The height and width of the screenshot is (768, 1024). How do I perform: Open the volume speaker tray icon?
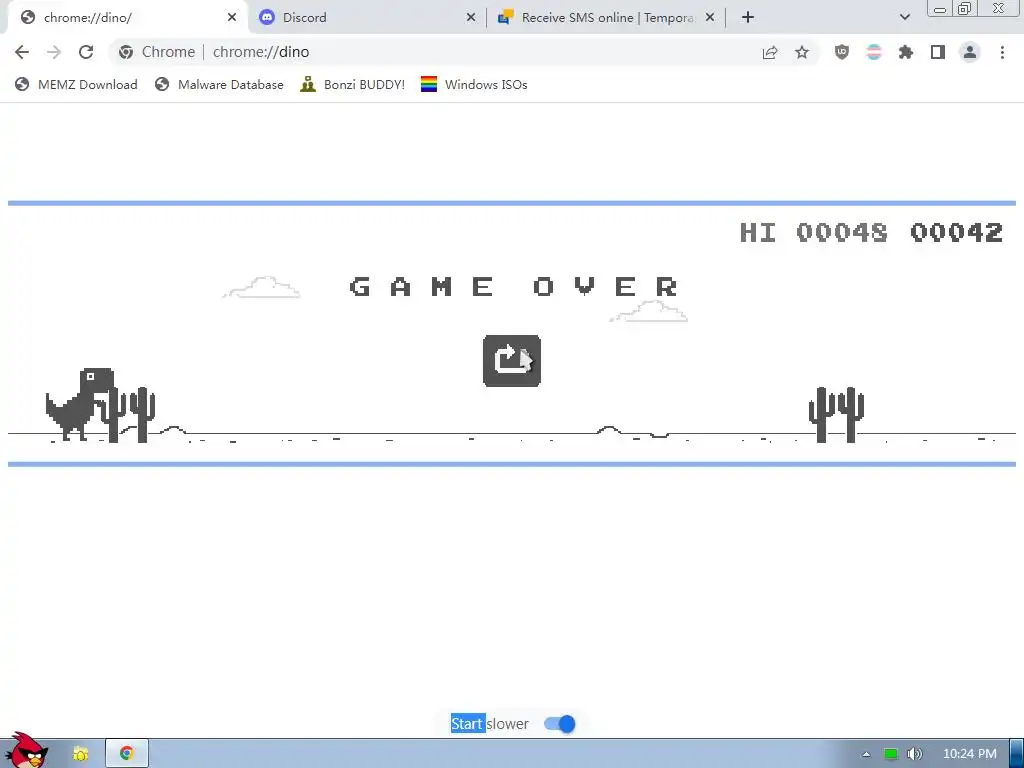pos(915,754)
